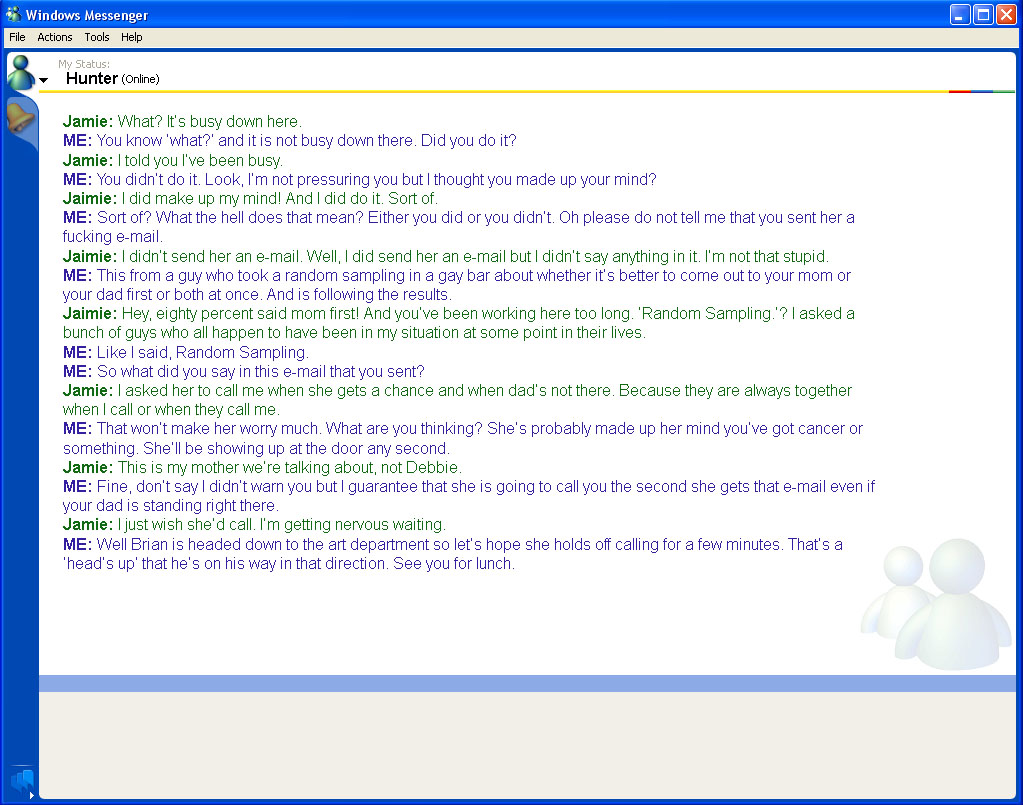Screen dimensions: 1023x805
Task: Click the first Jamie message in conversation
Action: (182, 122)
